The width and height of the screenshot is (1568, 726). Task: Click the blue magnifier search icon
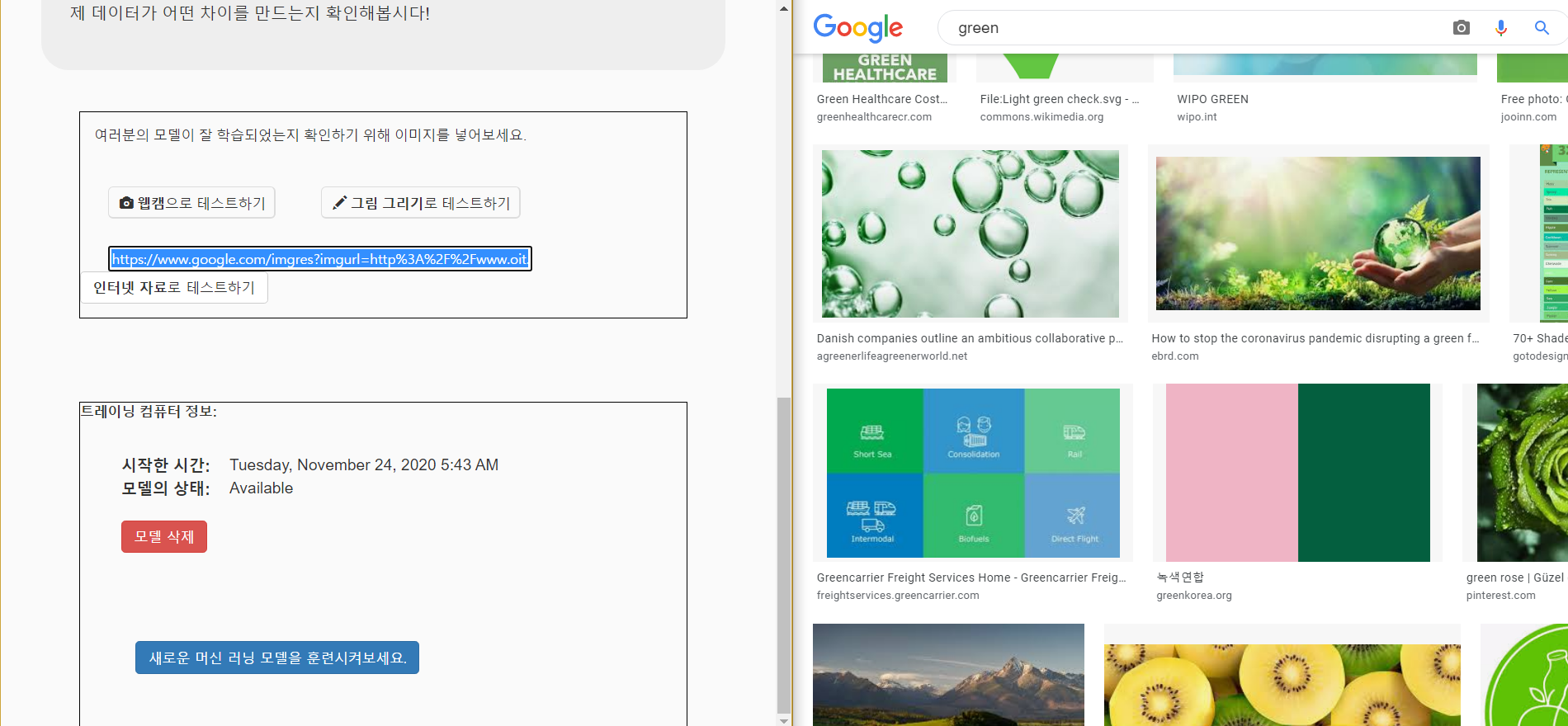point(1542,27)
